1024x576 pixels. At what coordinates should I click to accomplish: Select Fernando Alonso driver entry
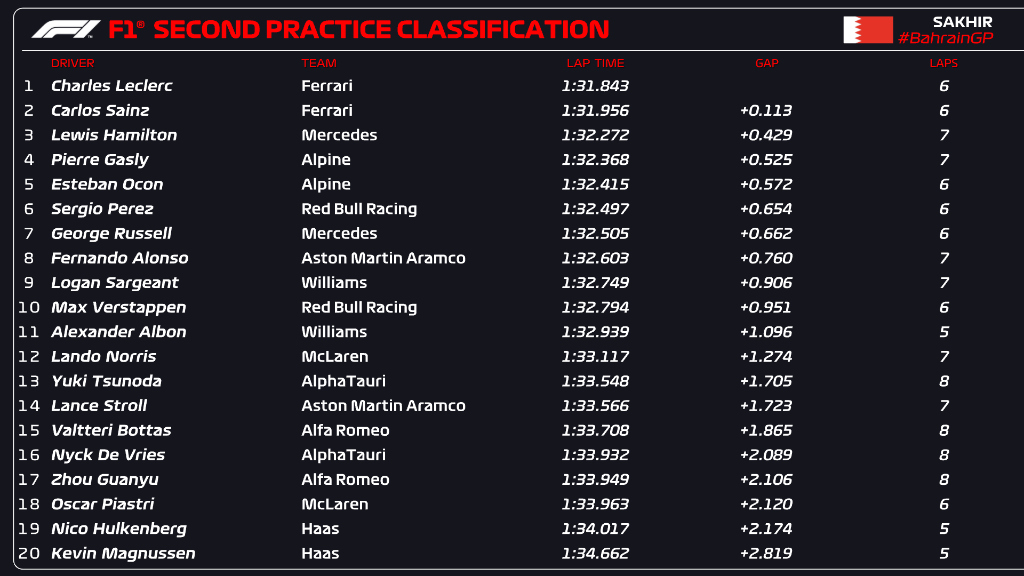(120, 258)
